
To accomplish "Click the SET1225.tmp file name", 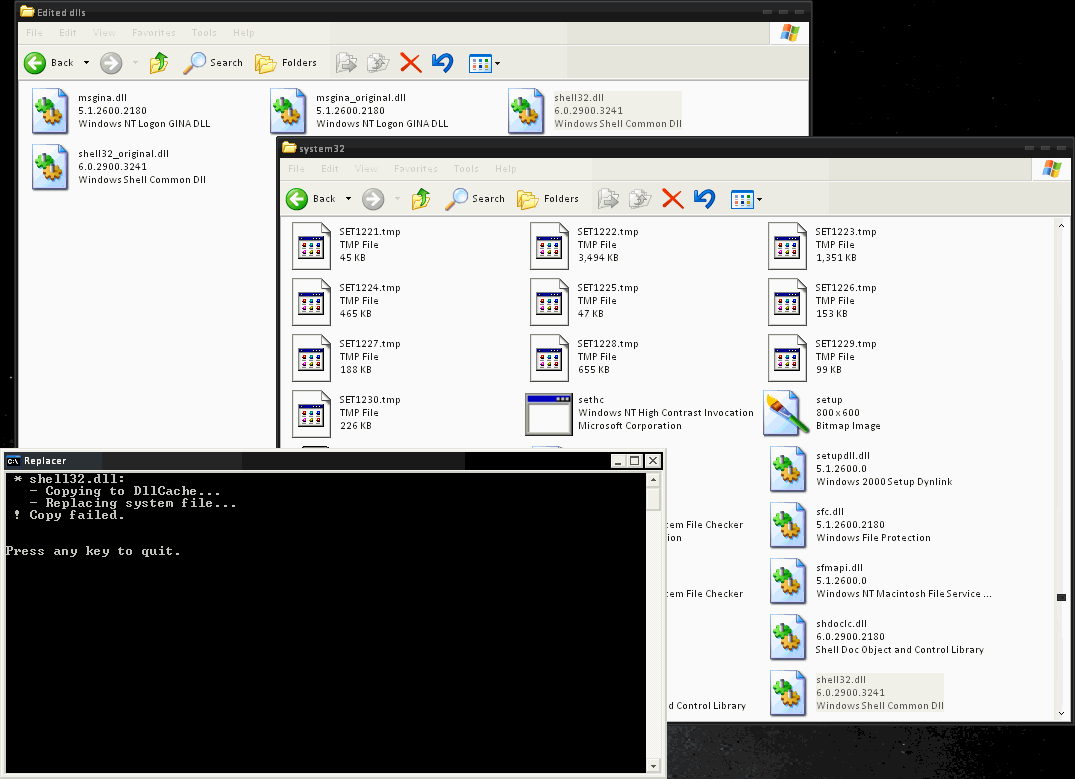I will [x=607, y=288].
